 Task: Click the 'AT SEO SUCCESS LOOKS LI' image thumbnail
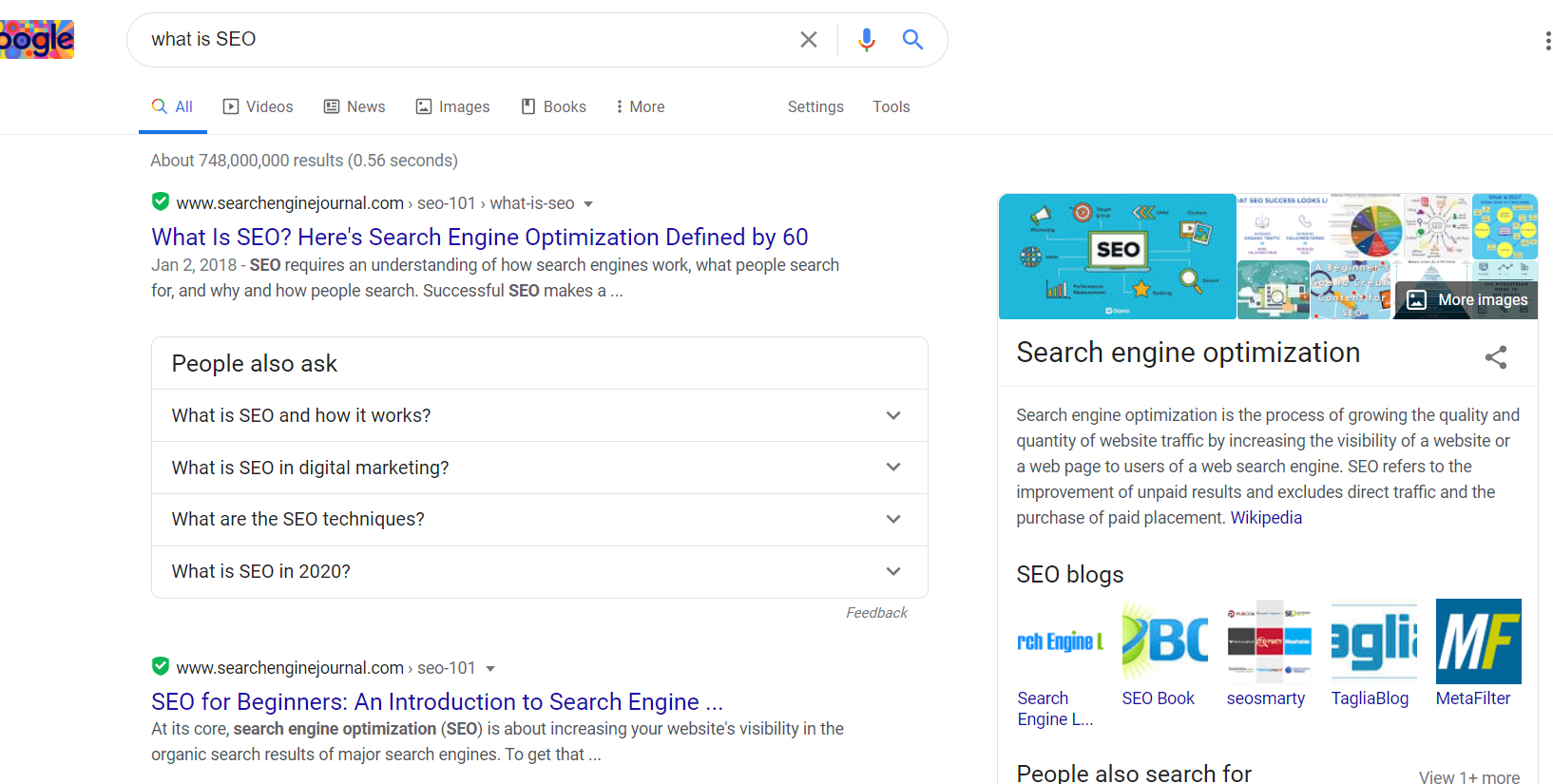tap(1282, 226)
